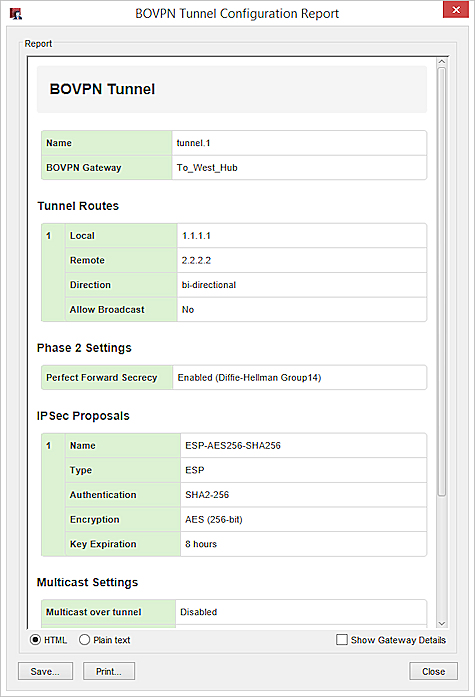Click the Close button
The image size is (475, 697).
(433, 671)
